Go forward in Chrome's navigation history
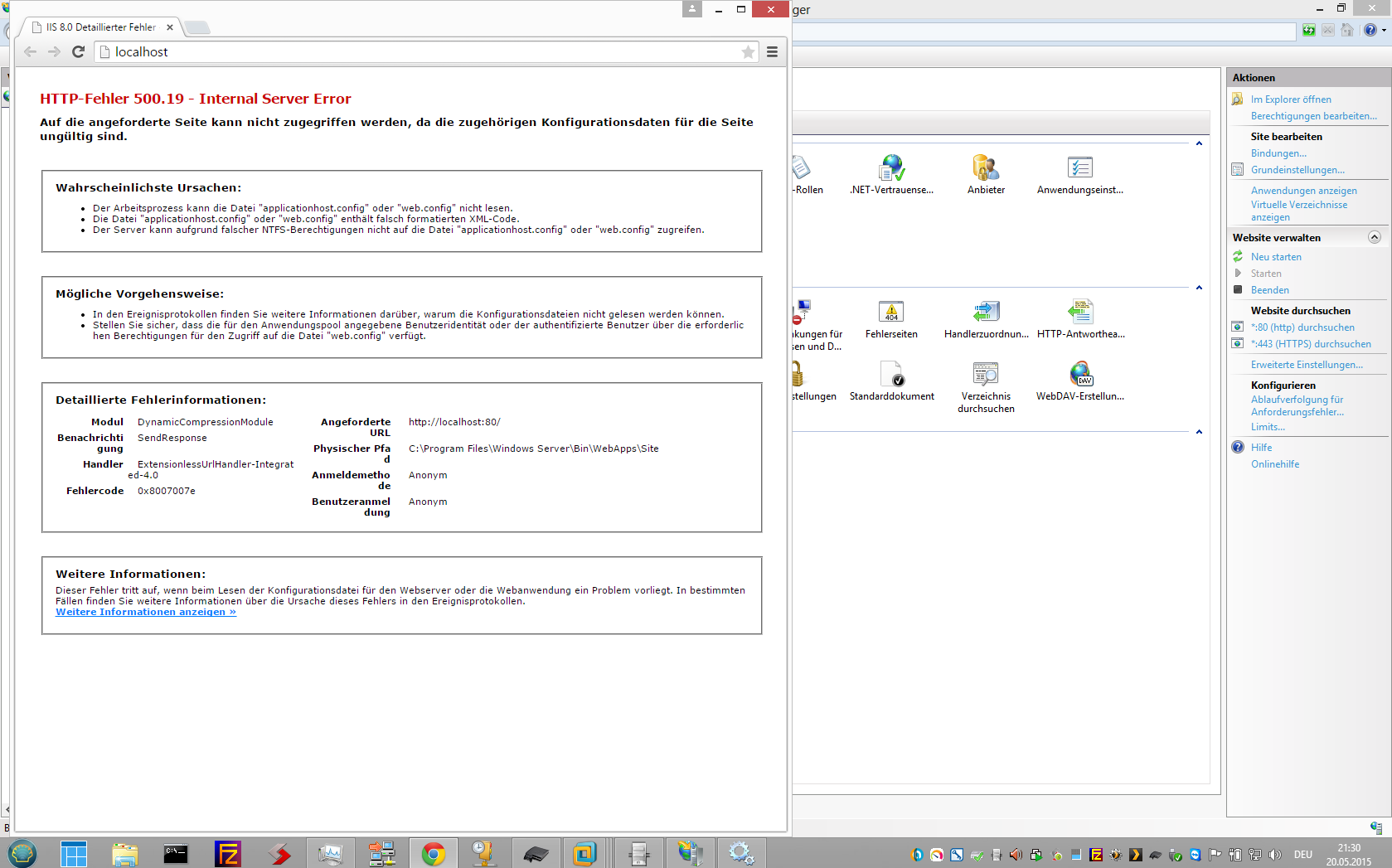The width and height of the screenshot is (1392, 868). click(54, 51)
